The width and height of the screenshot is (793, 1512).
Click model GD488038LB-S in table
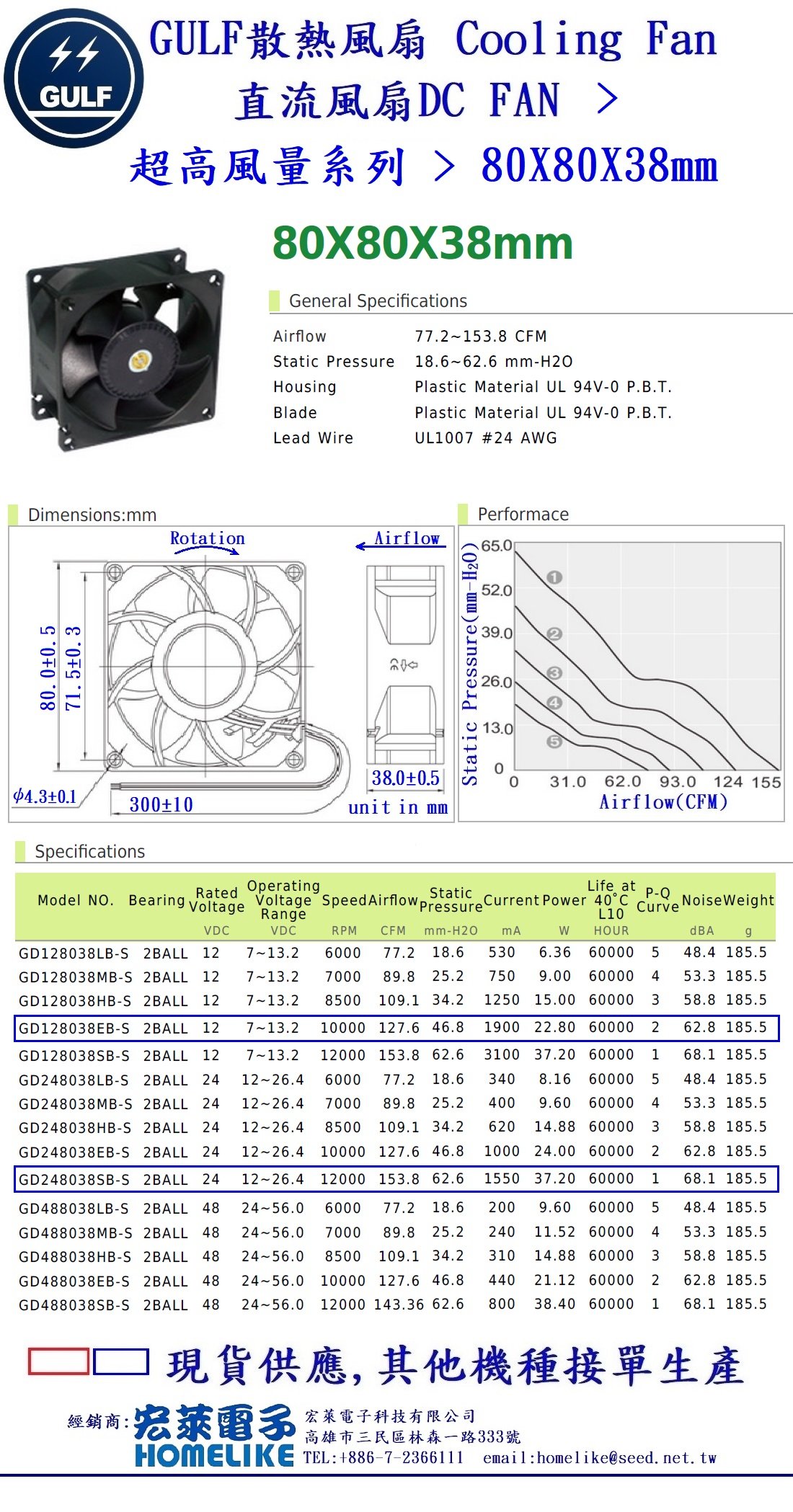click(x=74, y=1208)
